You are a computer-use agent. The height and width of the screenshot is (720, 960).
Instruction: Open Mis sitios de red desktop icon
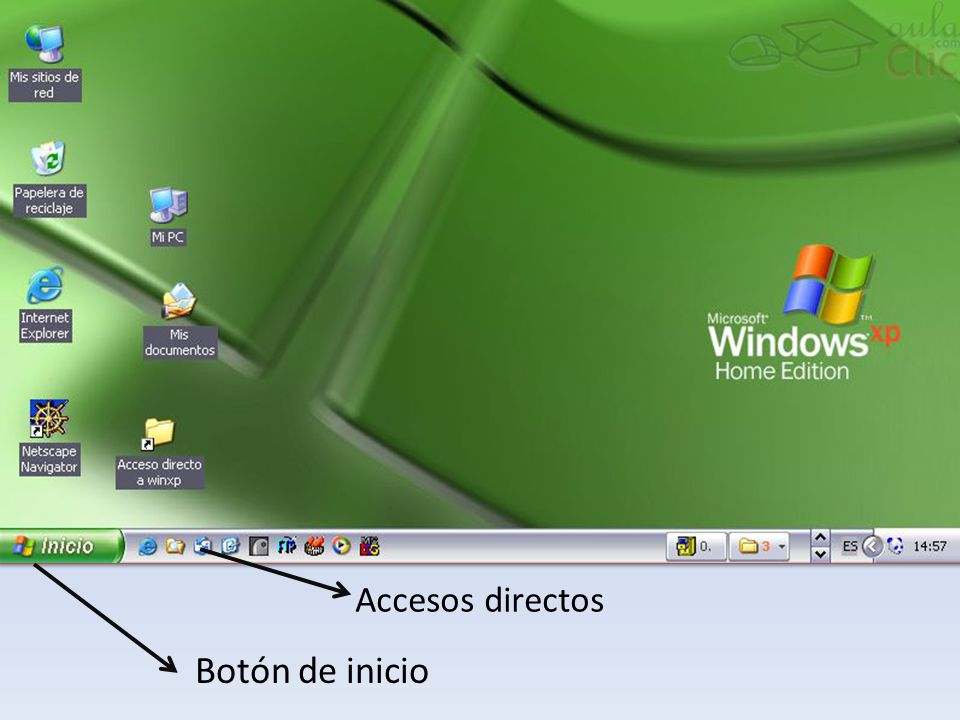(x=45, y=63)
